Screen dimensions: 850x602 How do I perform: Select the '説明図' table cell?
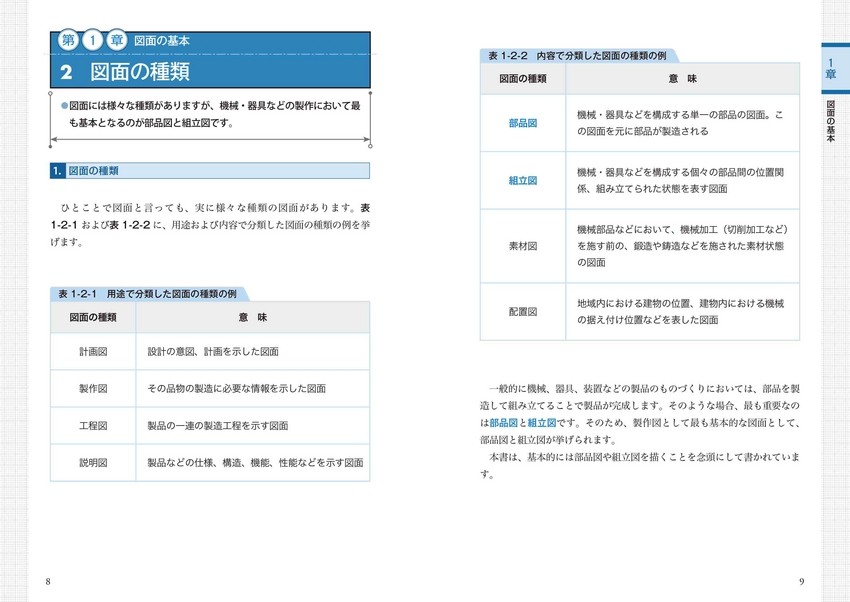pos(93,463)
